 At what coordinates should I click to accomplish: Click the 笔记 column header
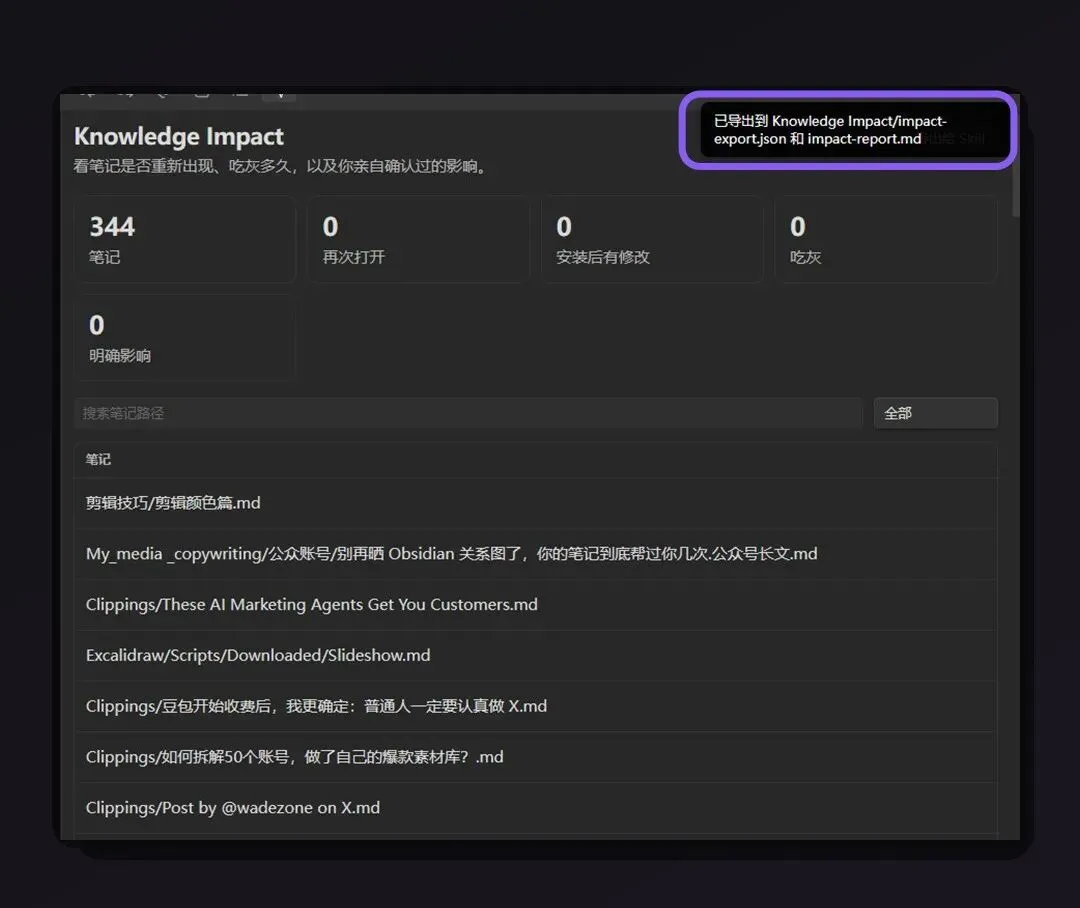[x=98, y=460]
